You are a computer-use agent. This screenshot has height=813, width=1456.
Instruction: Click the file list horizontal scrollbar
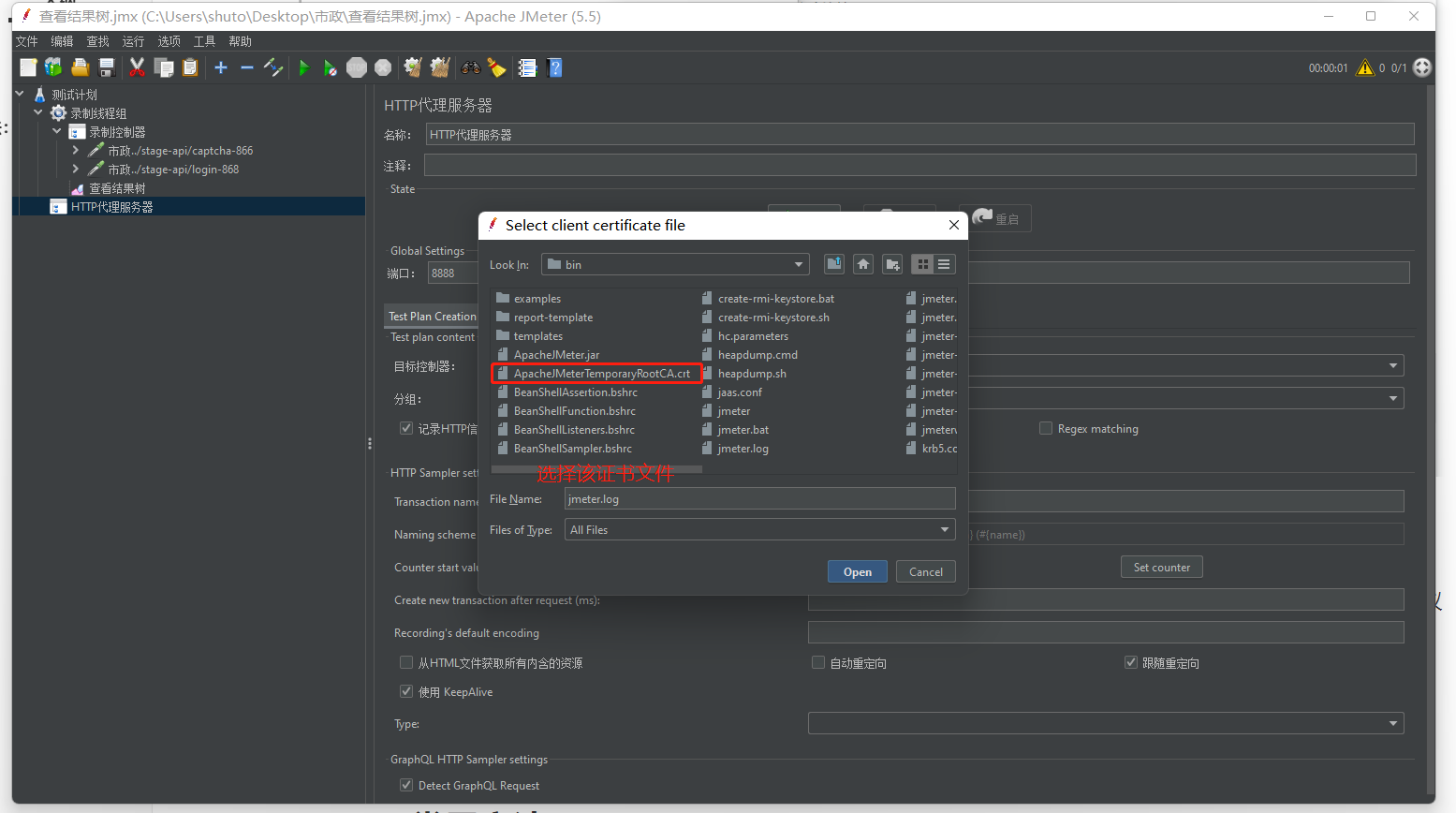click(x=596, y=469)
